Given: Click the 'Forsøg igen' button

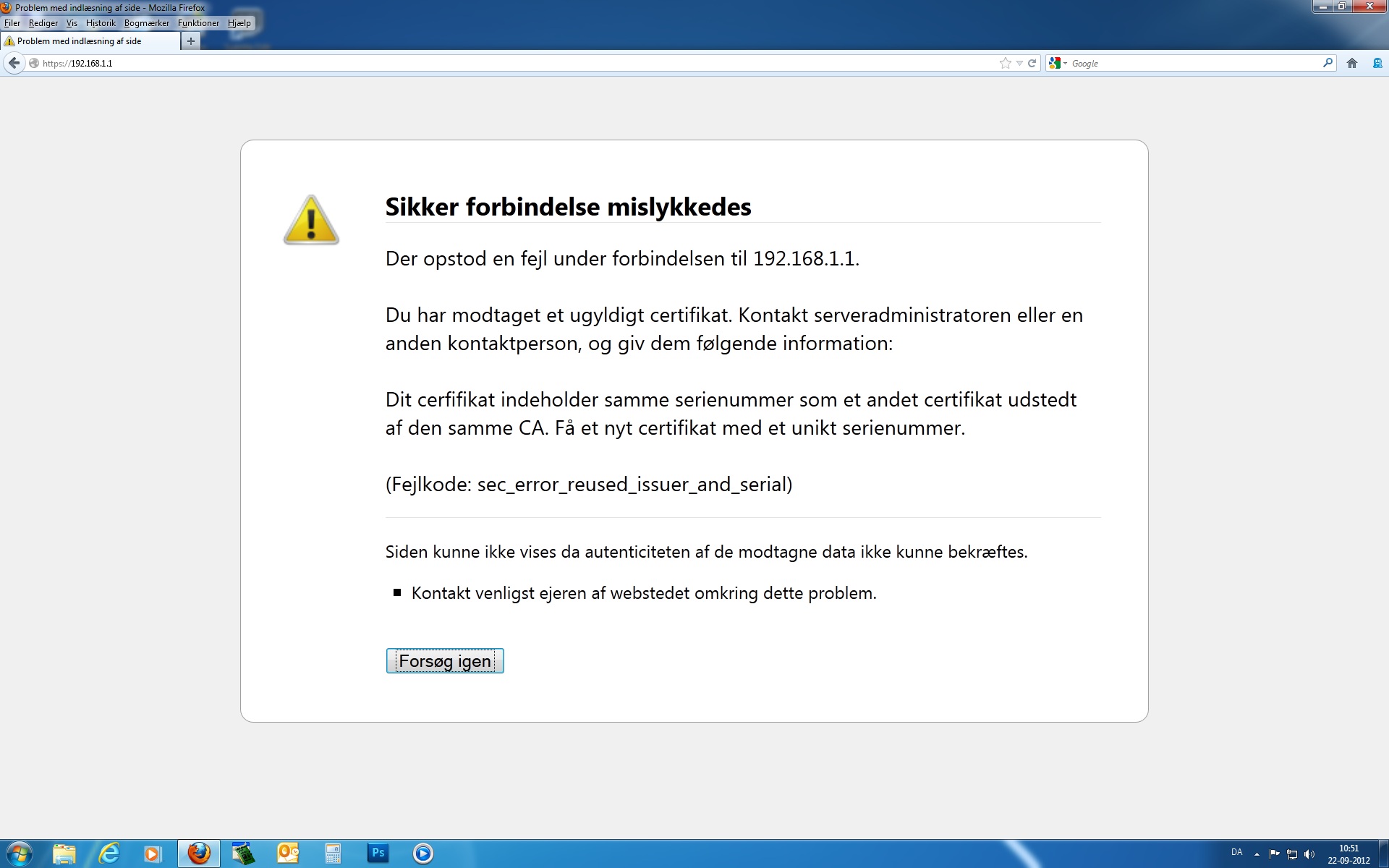Looking at the screenshot, I should pyautogui.click(x=445, y=661).
